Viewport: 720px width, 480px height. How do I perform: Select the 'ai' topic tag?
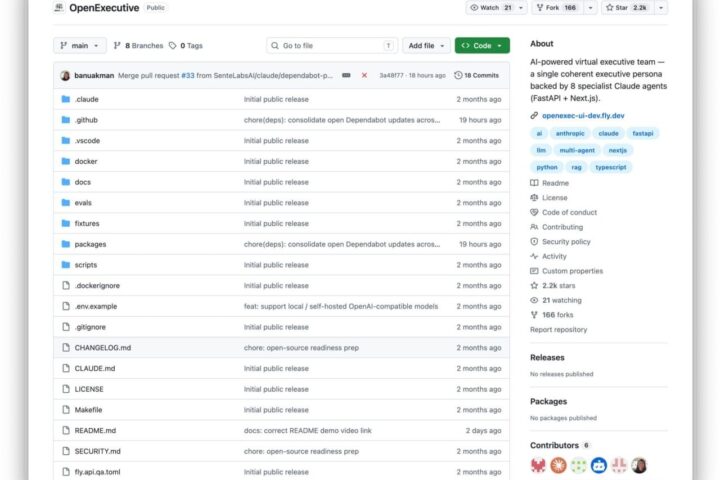[x=539, y=133]
